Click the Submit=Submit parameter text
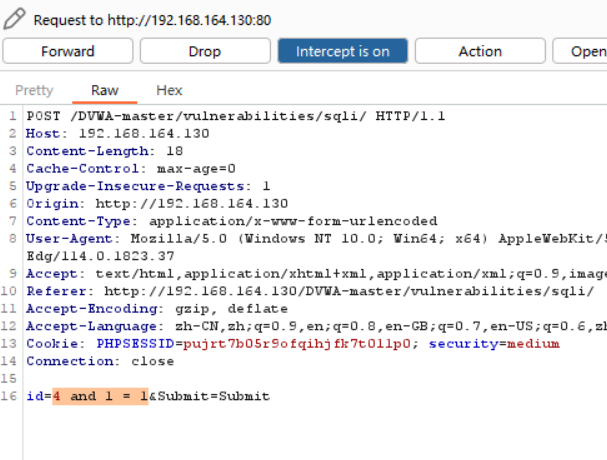Viewport: 607px width, 460px height. [x=214, y=396]
